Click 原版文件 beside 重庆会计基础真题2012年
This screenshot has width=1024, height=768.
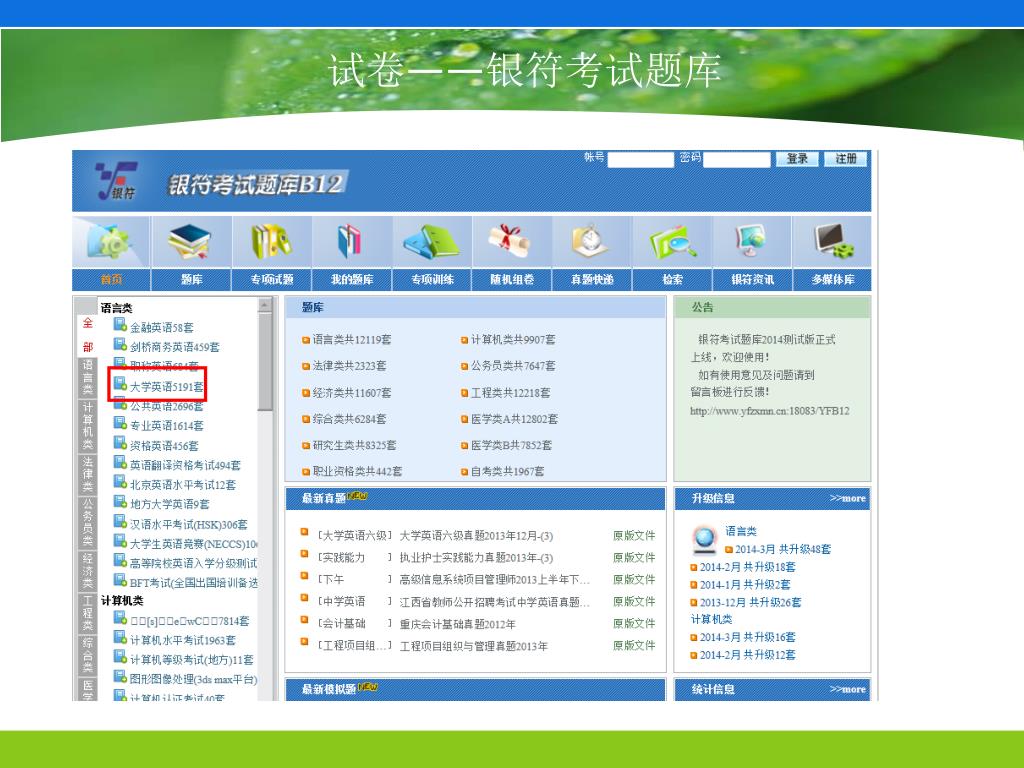pos(633,624)
